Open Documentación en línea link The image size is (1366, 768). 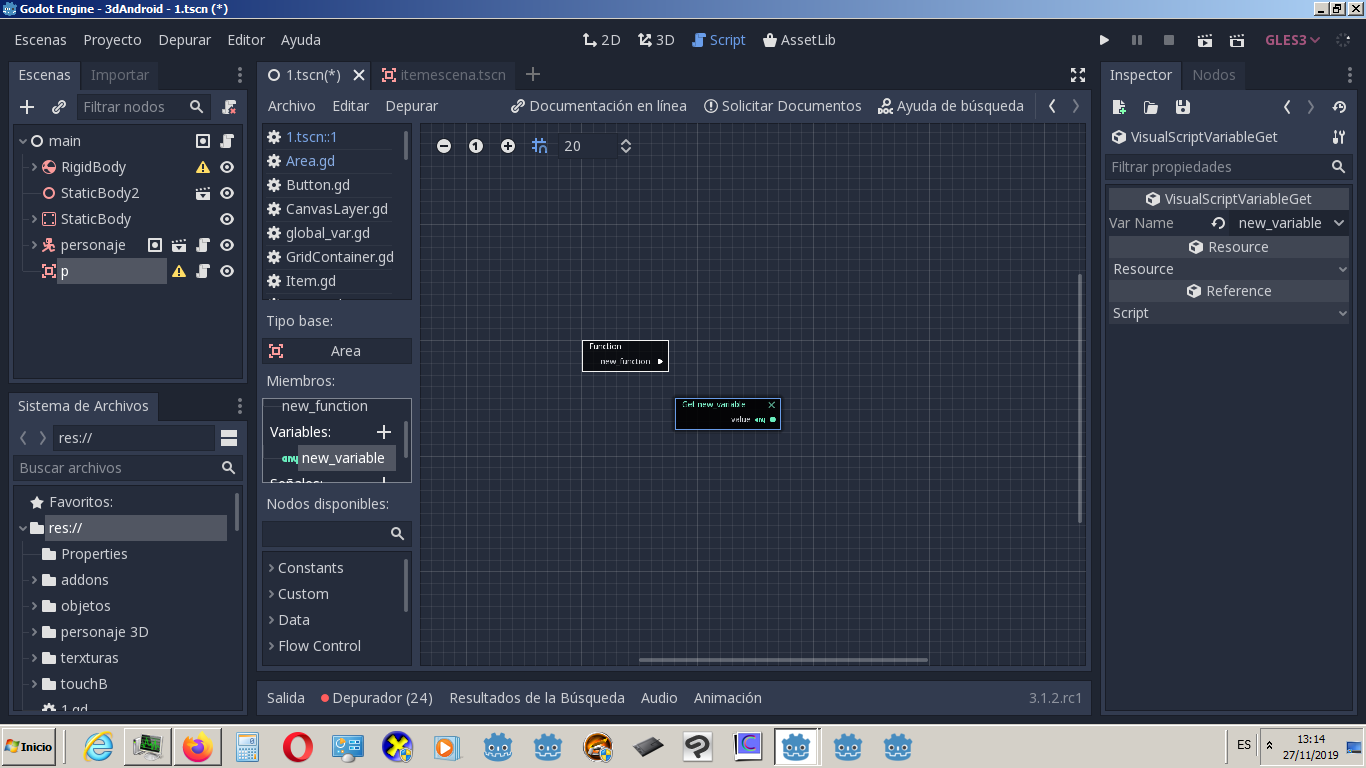pos(598,106)
